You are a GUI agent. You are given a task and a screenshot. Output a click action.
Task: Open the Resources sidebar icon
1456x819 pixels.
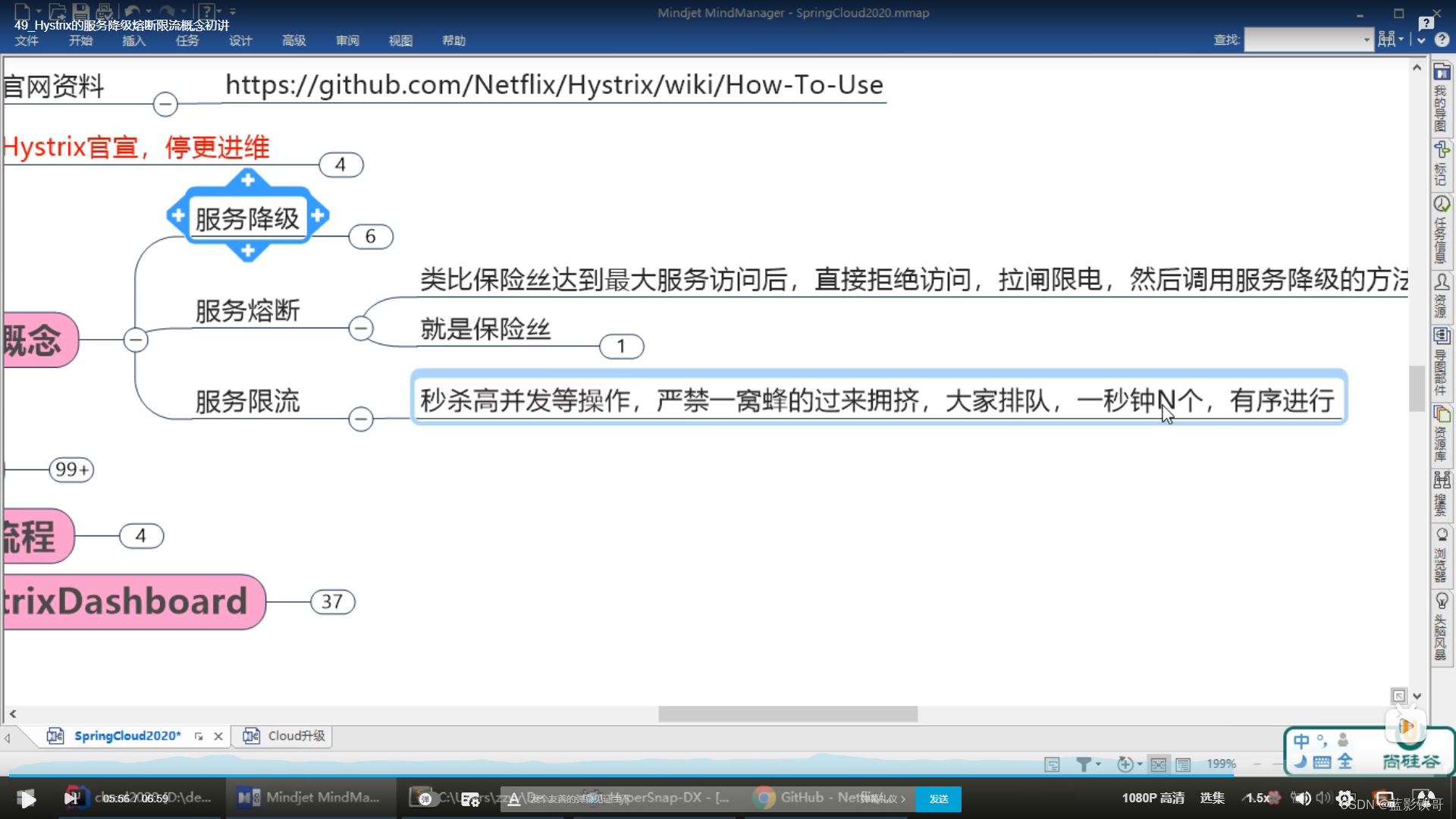pos(1441,282)
